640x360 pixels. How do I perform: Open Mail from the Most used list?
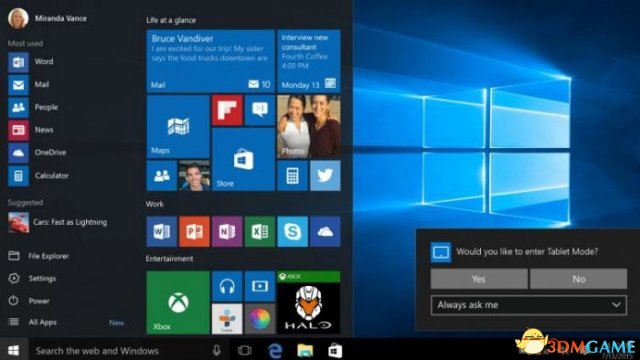tap(29, 84)
